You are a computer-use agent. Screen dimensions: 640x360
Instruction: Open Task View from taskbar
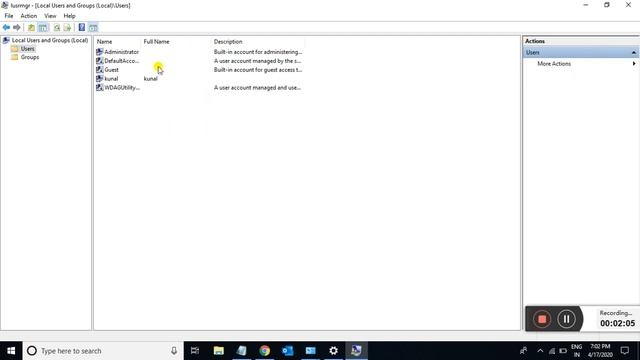(195, 351)
